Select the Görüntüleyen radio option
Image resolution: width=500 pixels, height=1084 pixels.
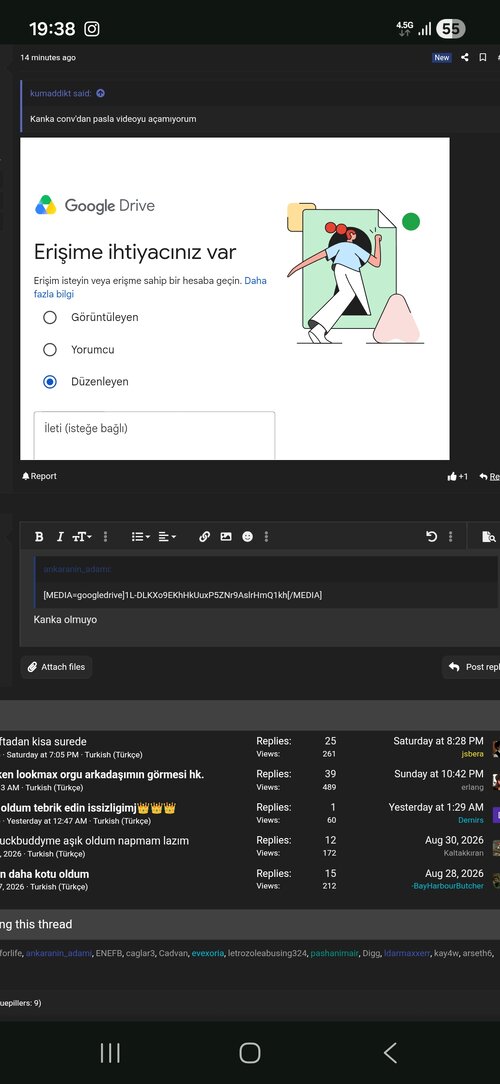[x=50, y=317]
